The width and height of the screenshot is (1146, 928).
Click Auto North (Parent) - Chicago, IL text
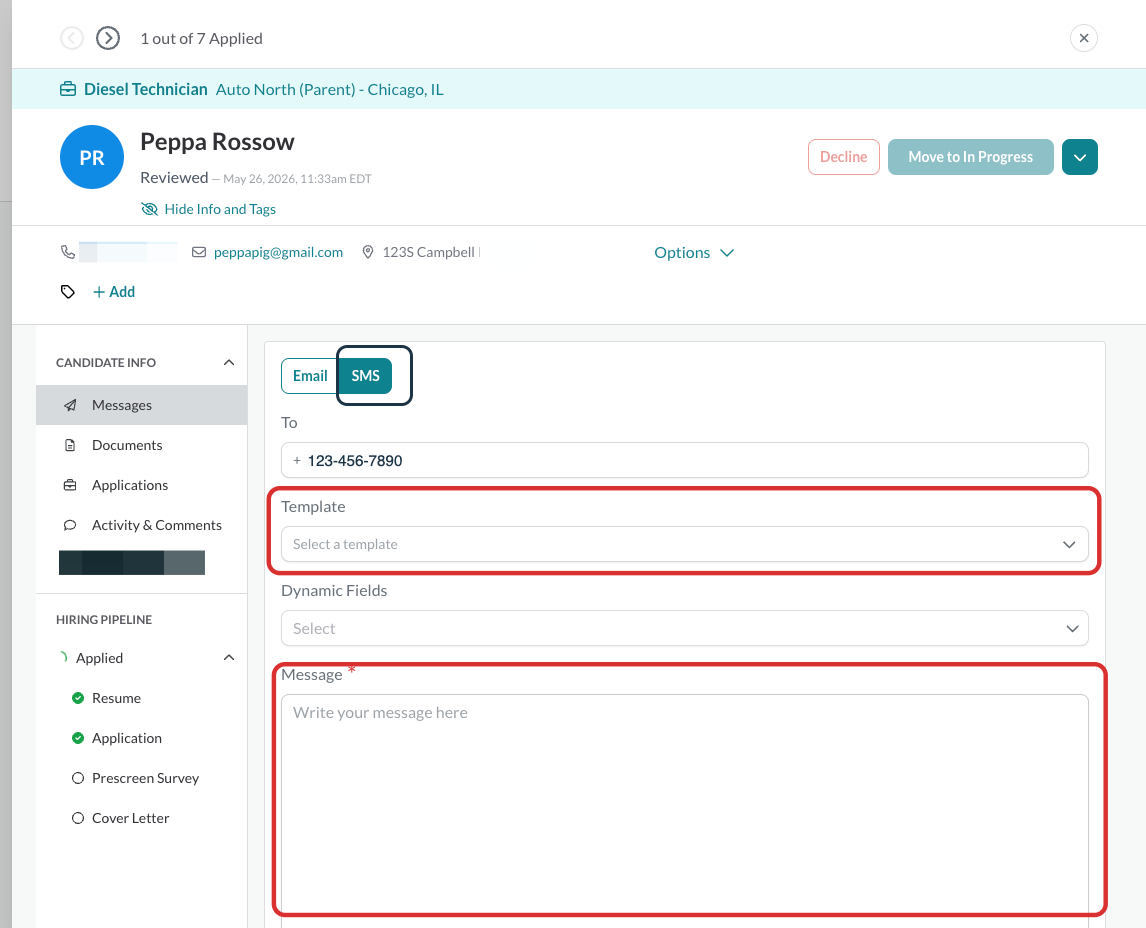[330, 89]
